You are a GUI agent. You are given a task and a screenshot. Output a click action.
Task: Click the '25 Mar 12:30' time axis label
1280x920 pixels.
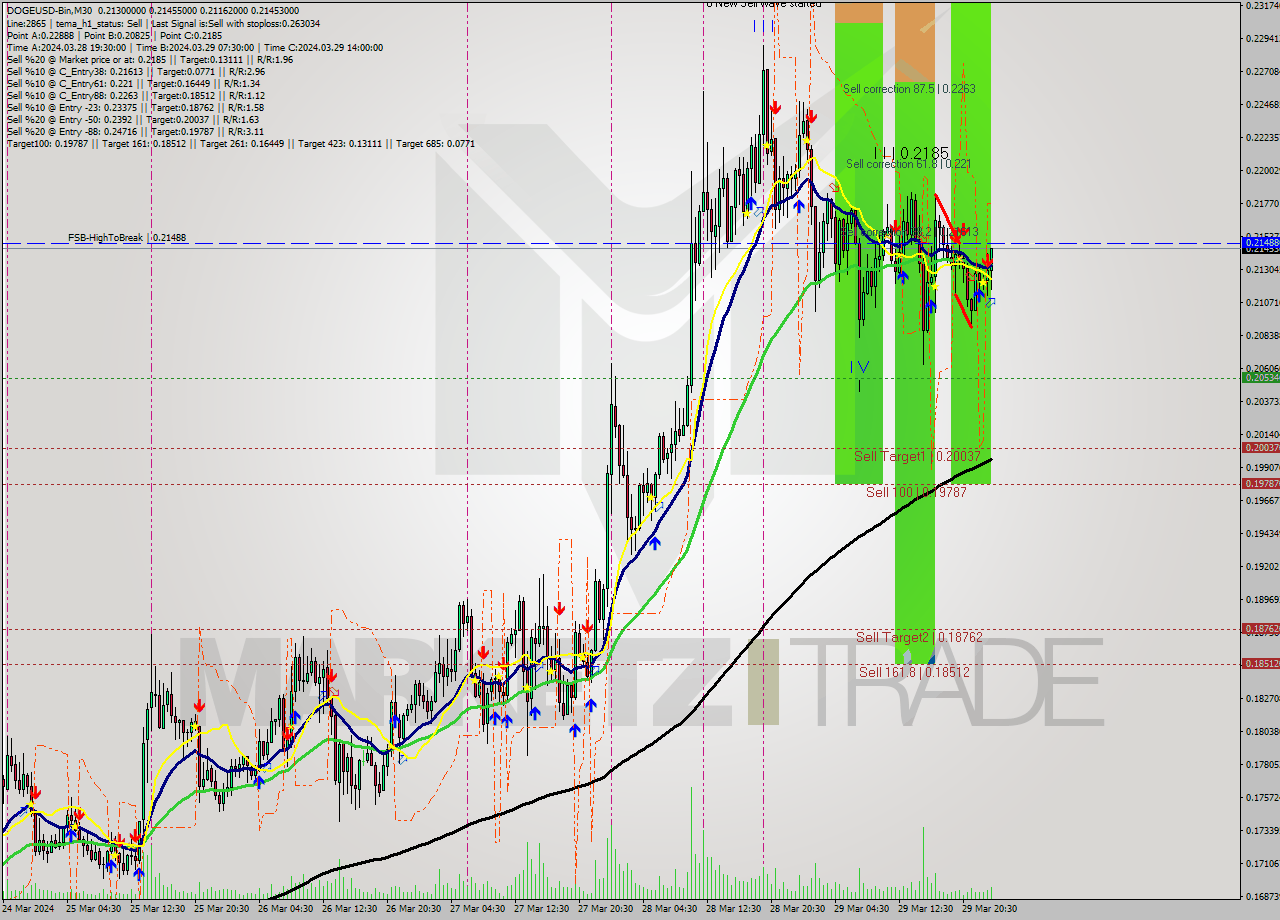point(157,909)
